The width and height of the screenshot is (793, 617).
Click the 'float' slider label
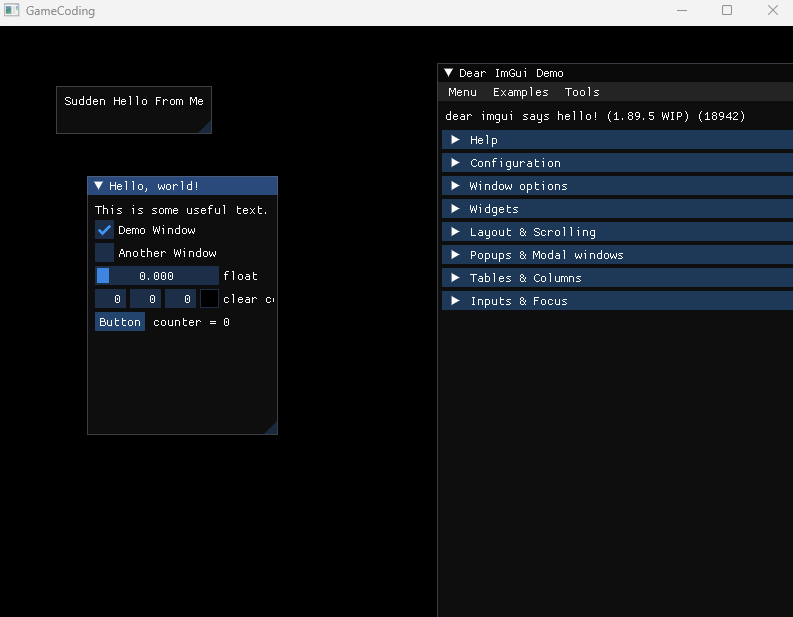[x=240, y=276]
